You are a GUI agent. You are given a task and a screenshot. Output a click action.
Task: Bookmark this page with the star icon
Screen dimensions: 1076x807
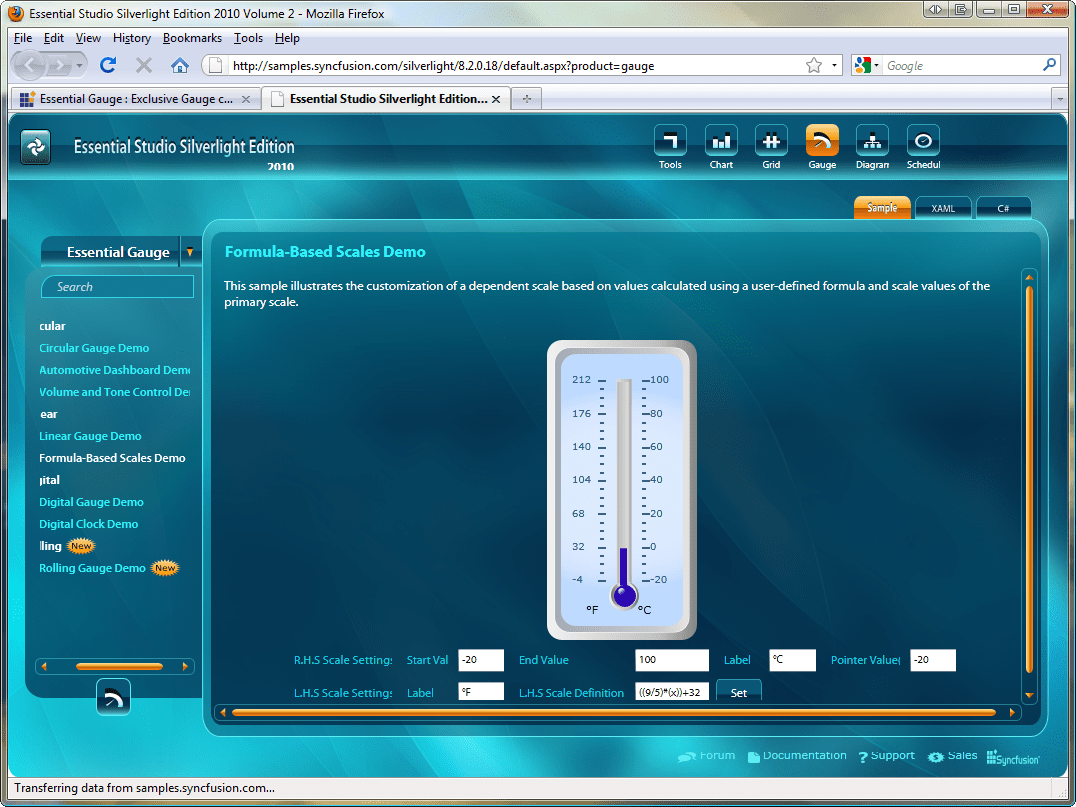pyautogui.click(x=814, y=66)
